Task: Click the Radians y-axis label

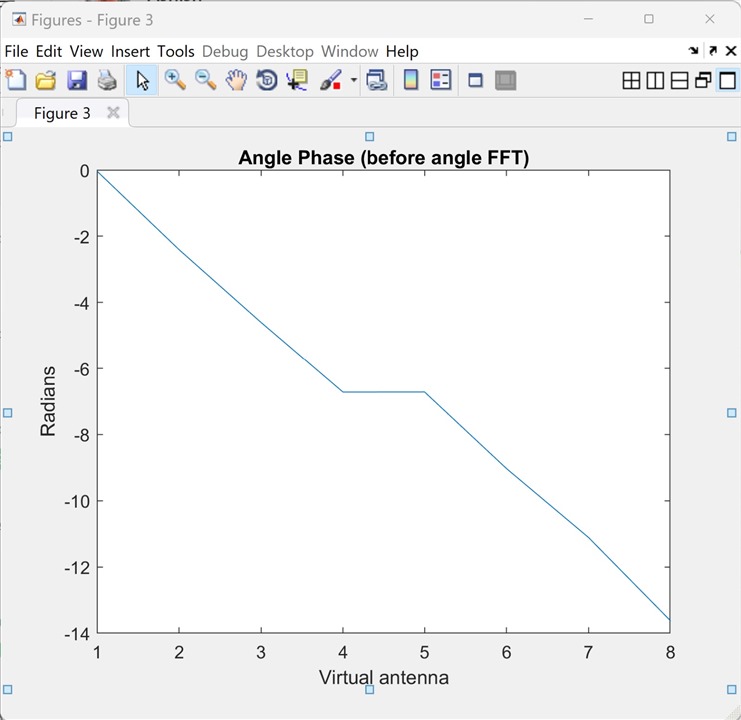Action: pyautogui.click(x=48, y=401)
